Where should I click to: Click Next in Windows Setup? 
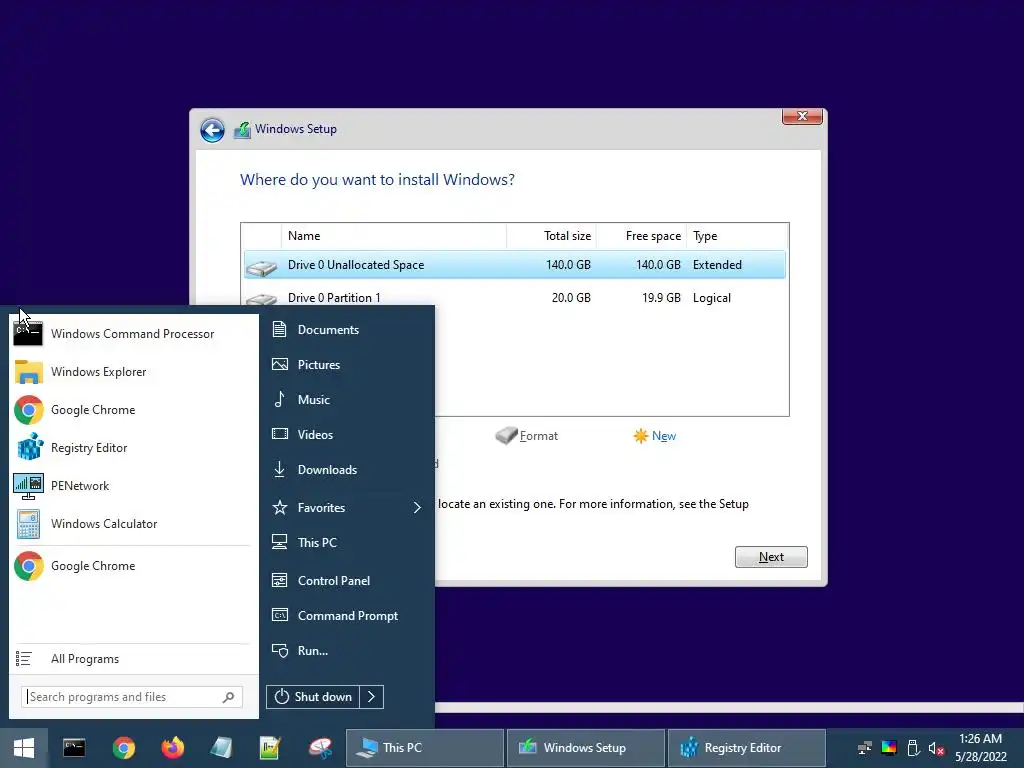(x=771, y=557)
